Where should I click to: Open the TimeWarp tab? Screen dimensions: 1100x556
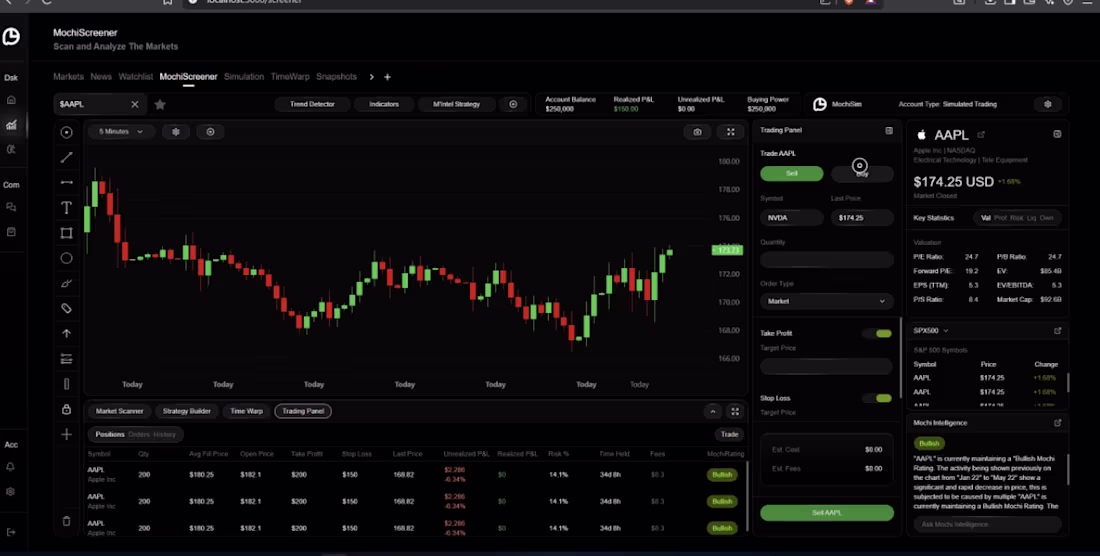290,77
